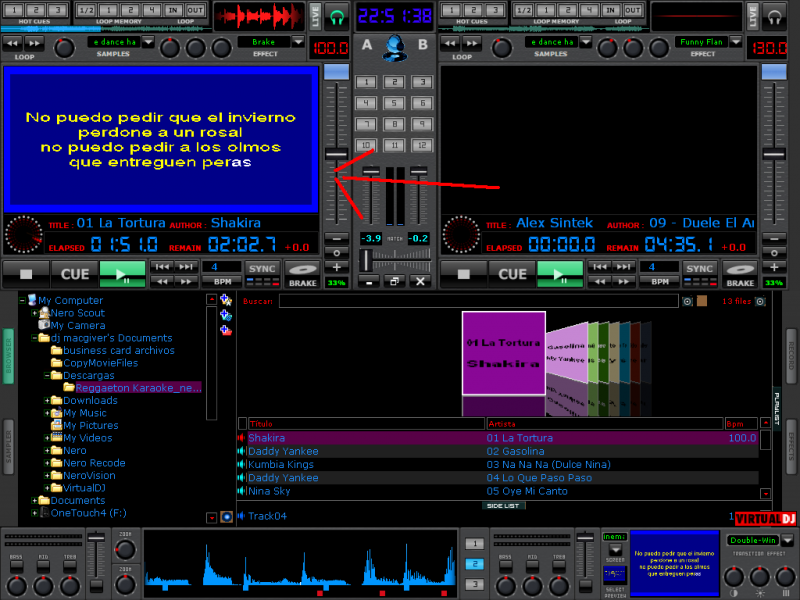Click deck B loop double arrow
The height and width of the screenshot is (600, 800).
click(472, 43)
